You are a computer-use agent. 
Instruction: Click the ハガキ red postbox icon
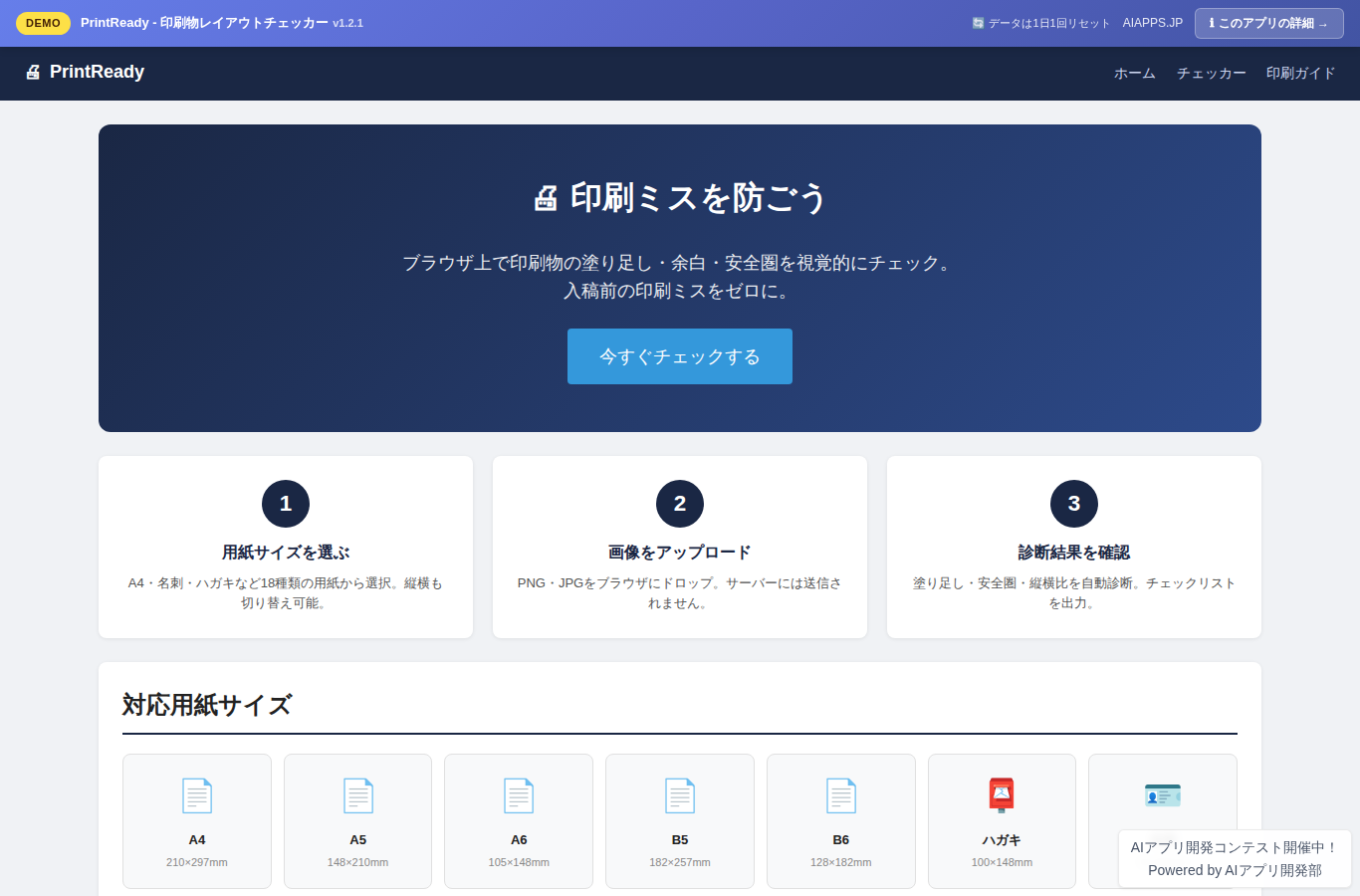coord(1002,795)
